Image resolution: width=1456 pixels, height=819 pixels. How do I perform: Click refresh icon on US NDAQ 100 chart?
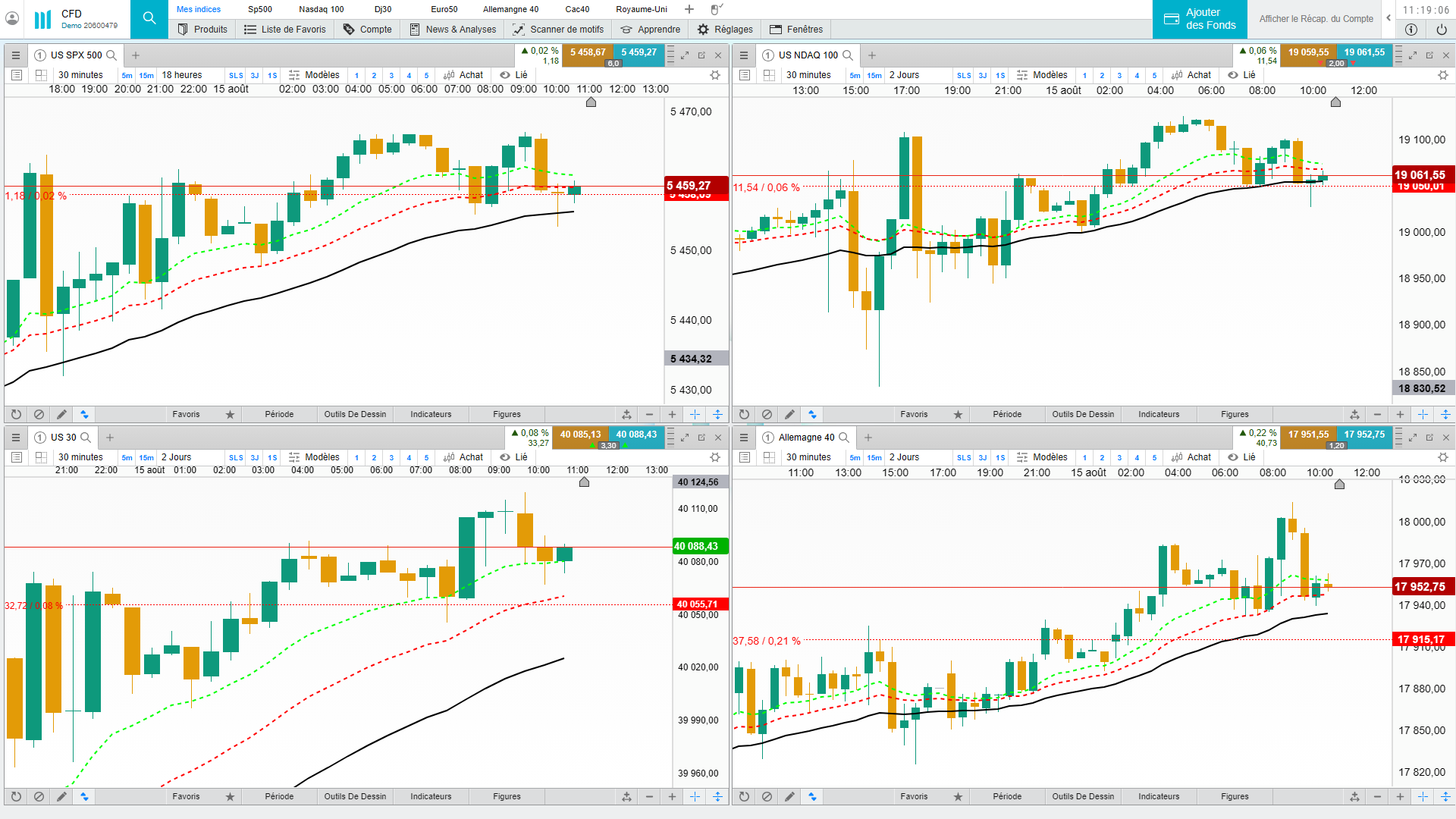[x=744, y=415]
